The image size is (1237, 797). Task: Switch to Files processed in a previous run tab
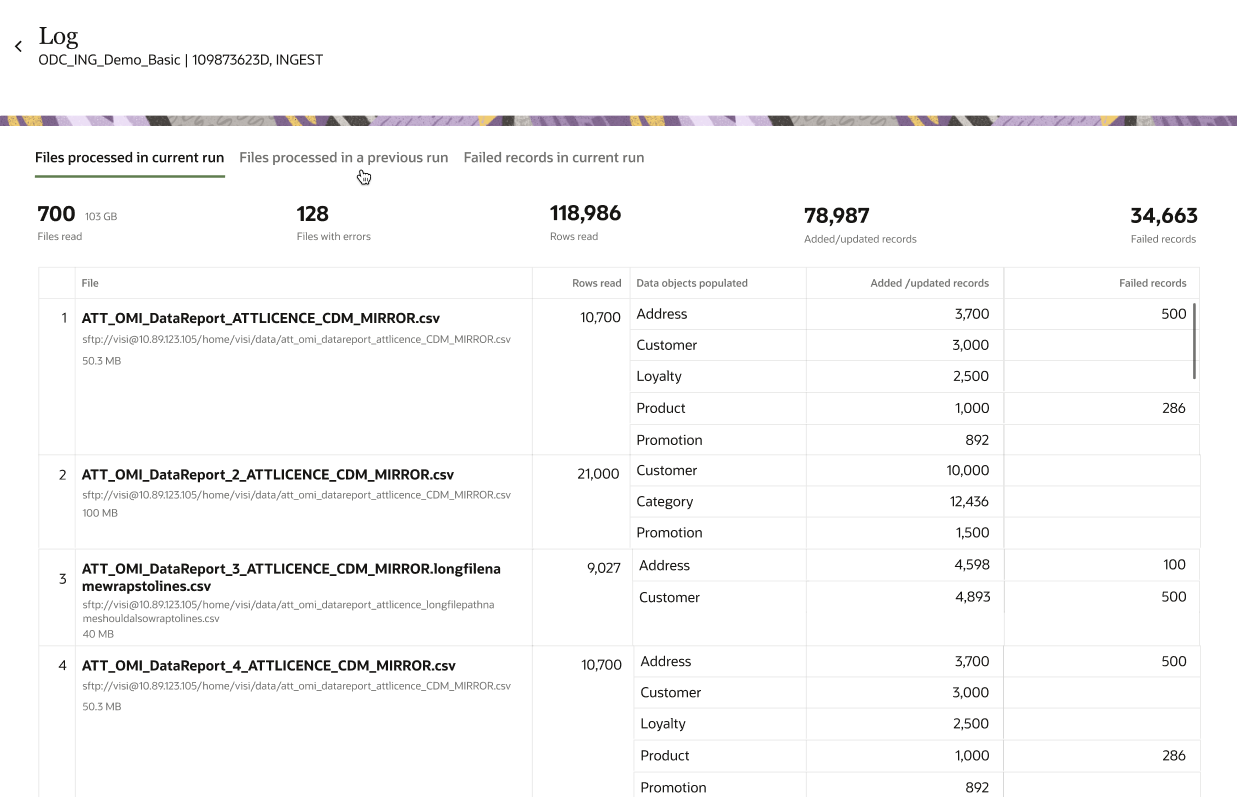(343, 158)
